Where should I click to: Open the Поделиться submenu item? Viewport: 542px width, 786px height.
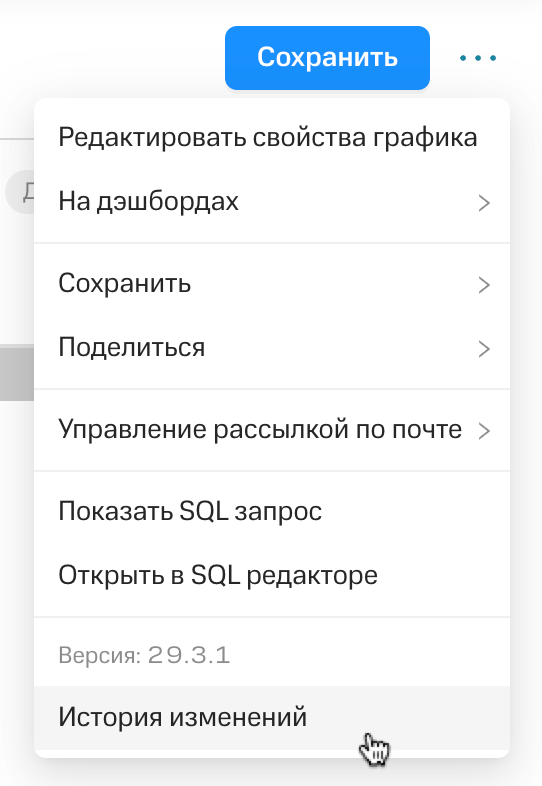point(272,347)
